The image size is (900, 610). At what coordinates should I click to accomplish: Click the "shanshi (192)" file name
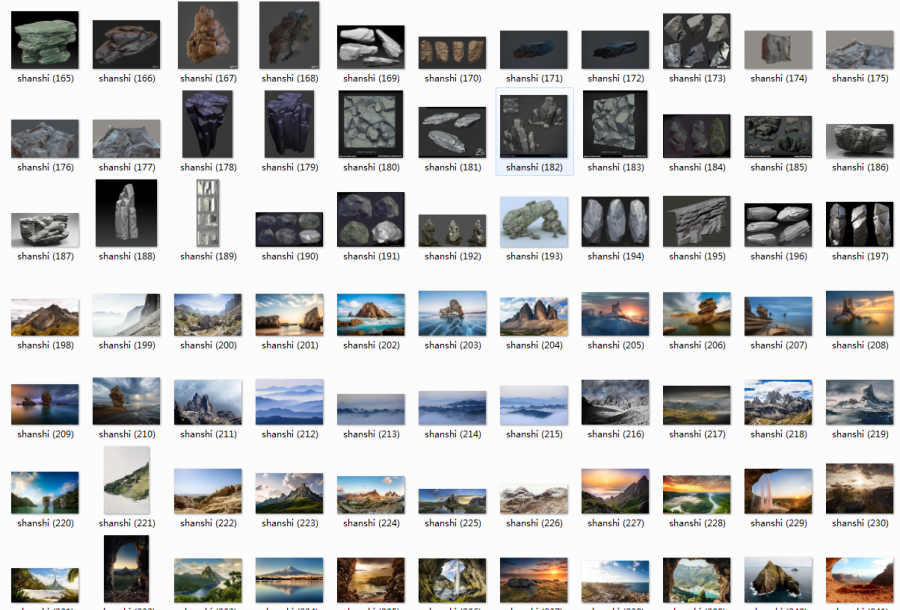452,256
